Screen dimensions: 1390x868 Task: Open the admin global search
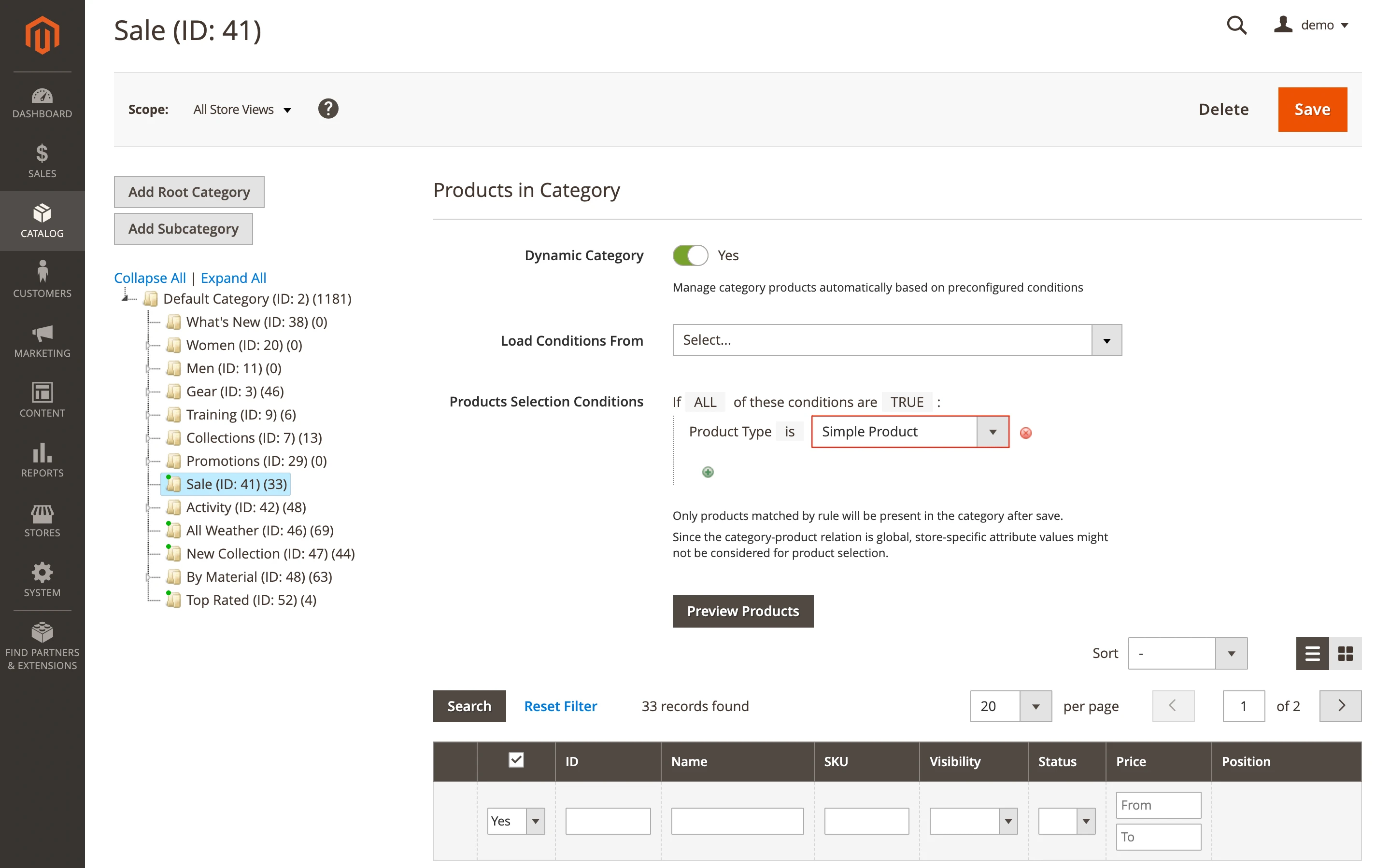(x=1236, y=25)
